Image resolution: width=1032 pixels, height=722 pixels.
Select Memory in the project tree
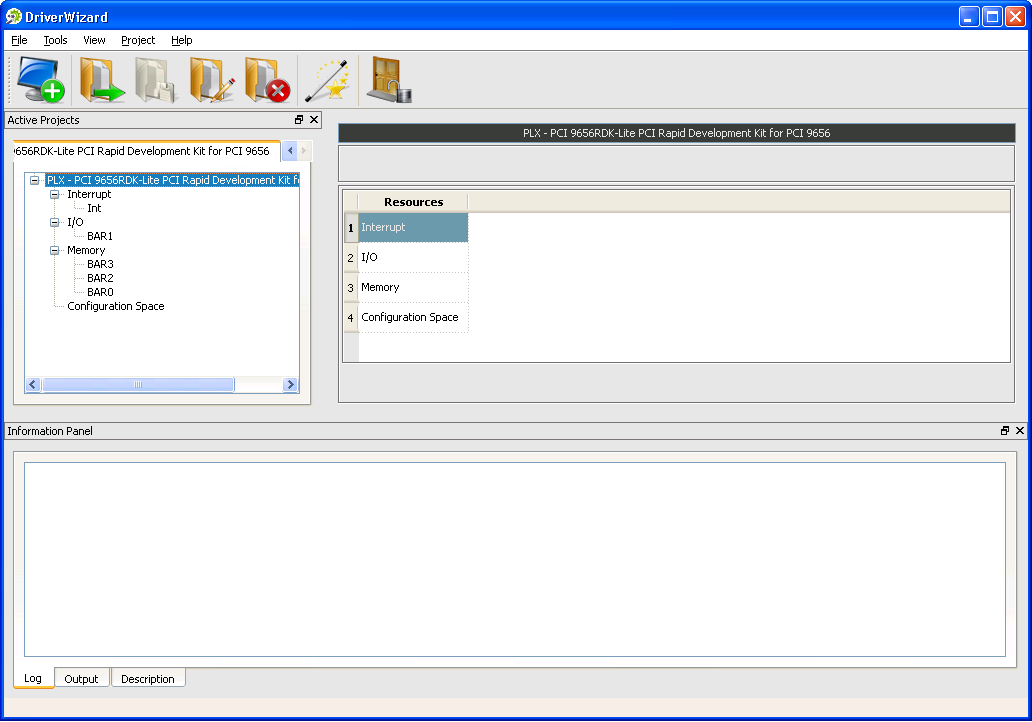86,250
